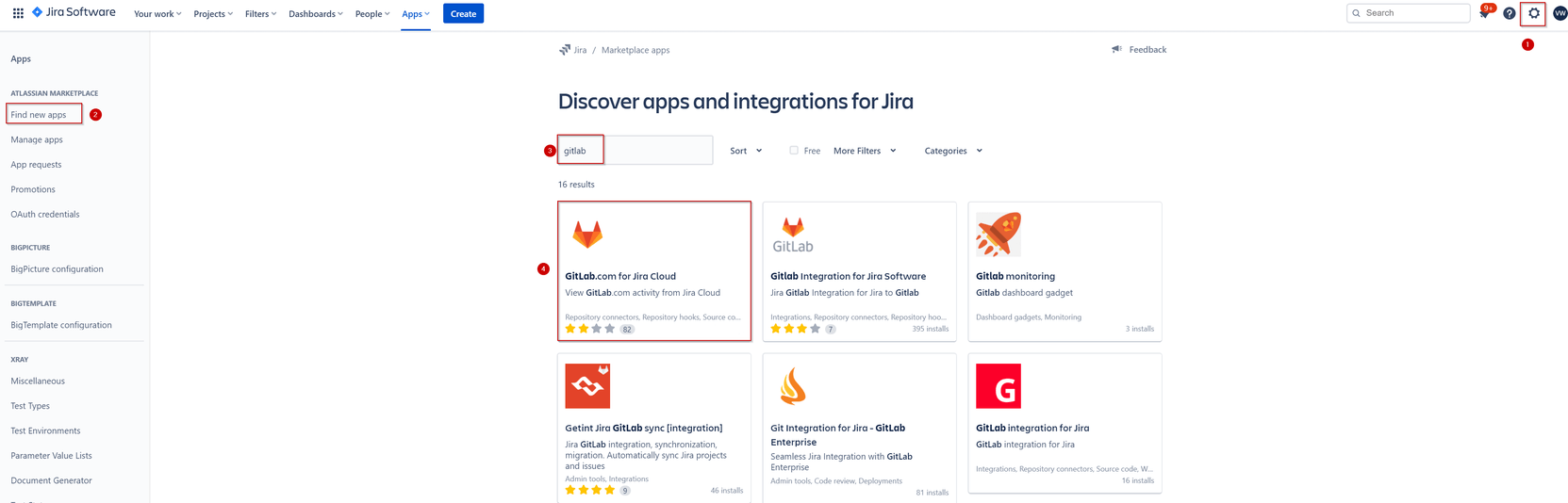The width and height of the screenshot is (1568, 503).
Task: Click the Gitlab dashboard gadget description
Action: [1024, 293]
